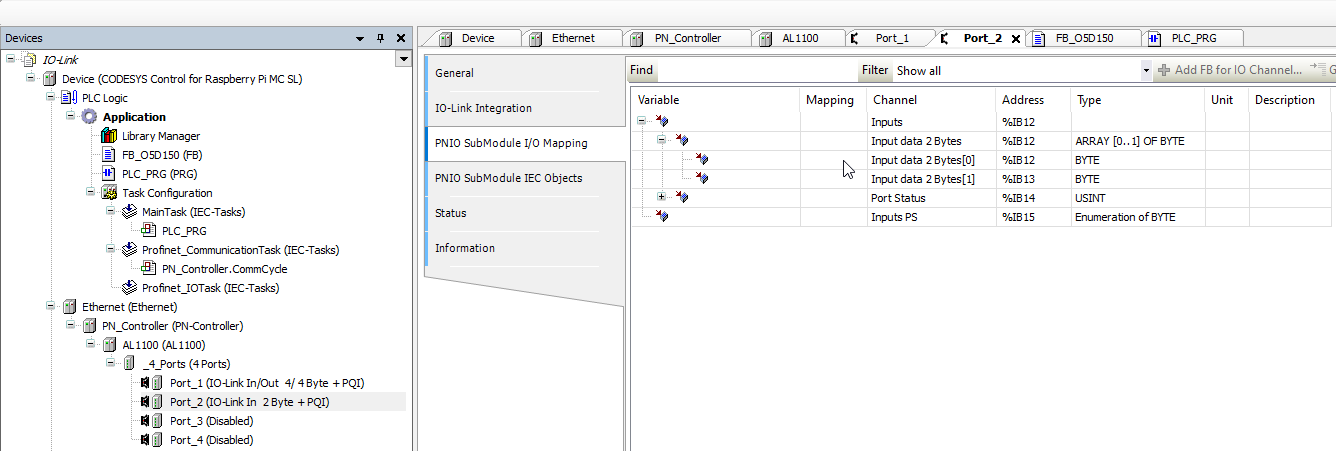
Task: Click the _4_Ports module icon in tree
Action: [130, 364]
